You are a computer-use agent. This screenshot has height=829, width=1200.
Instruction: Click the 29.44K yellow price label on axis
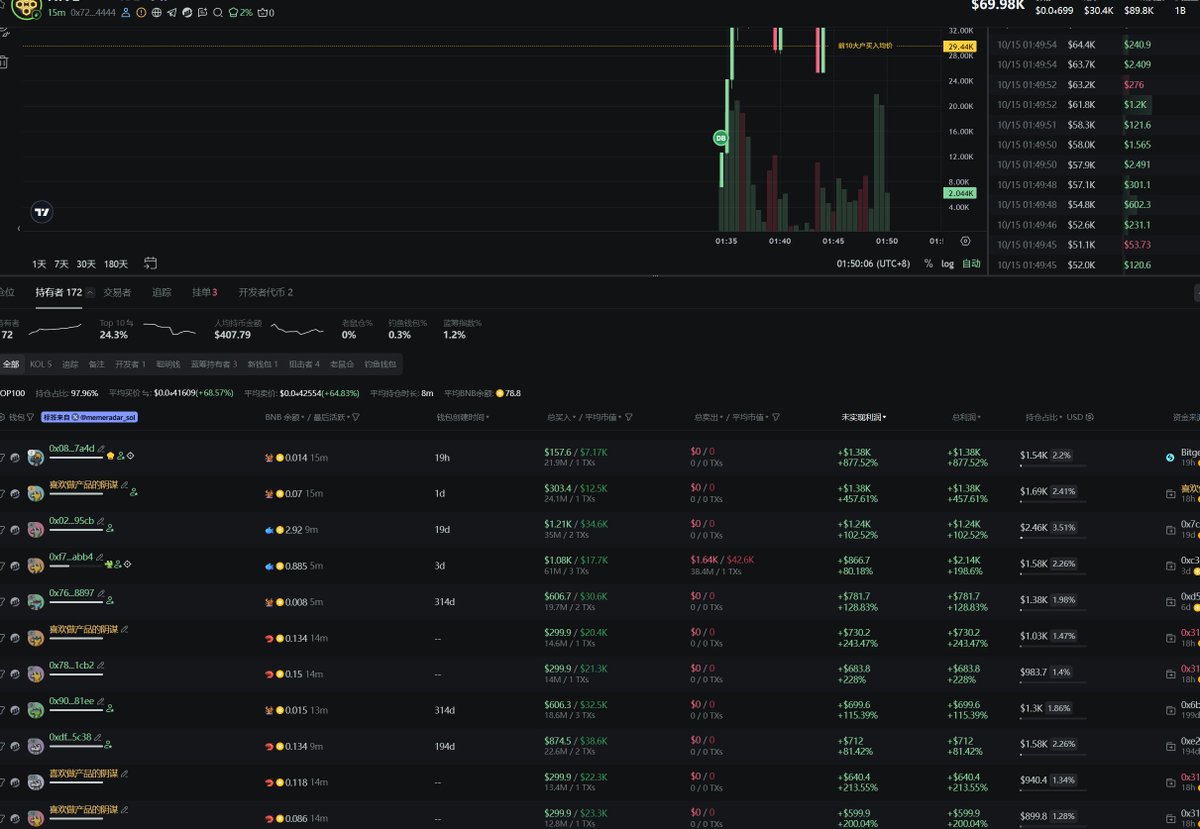959,47
